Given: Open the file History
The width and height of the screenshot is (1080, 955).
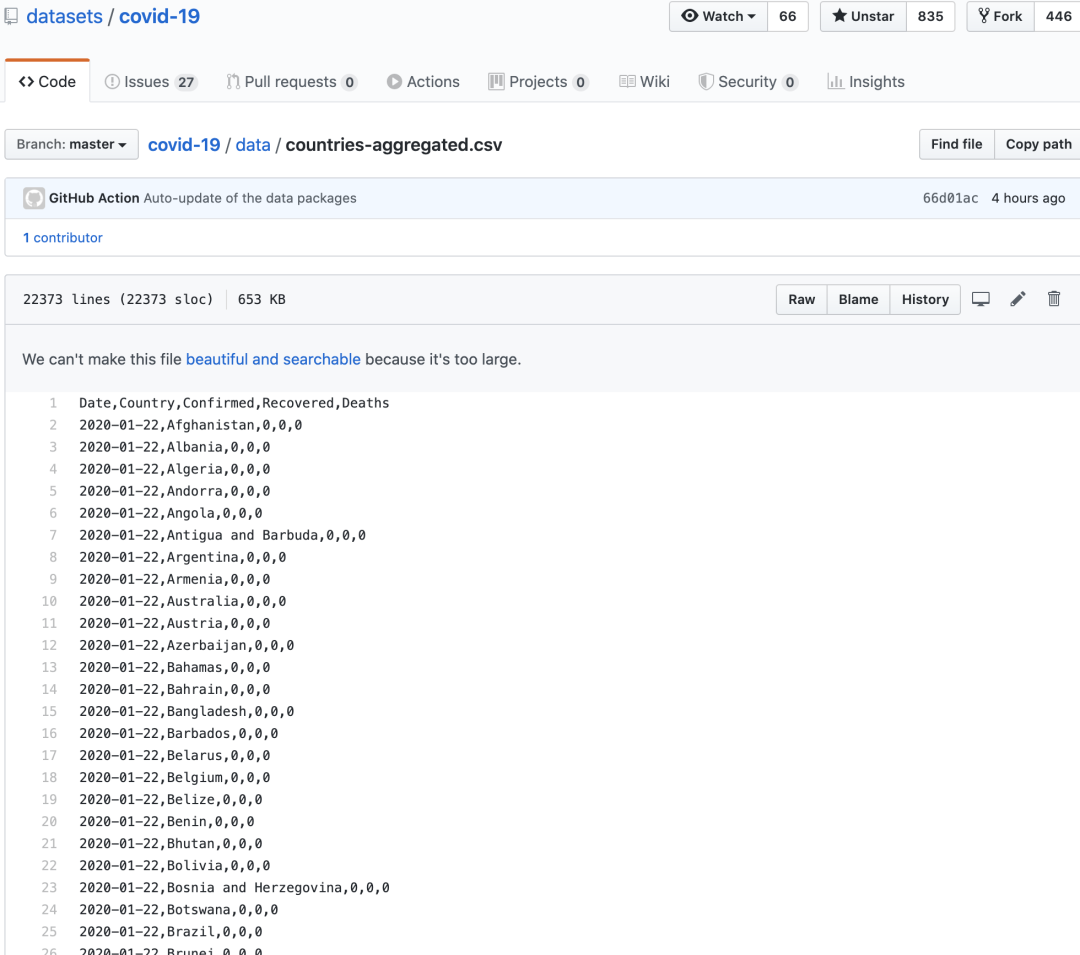Looking at the screenshot, I should (x=925, y=300).
